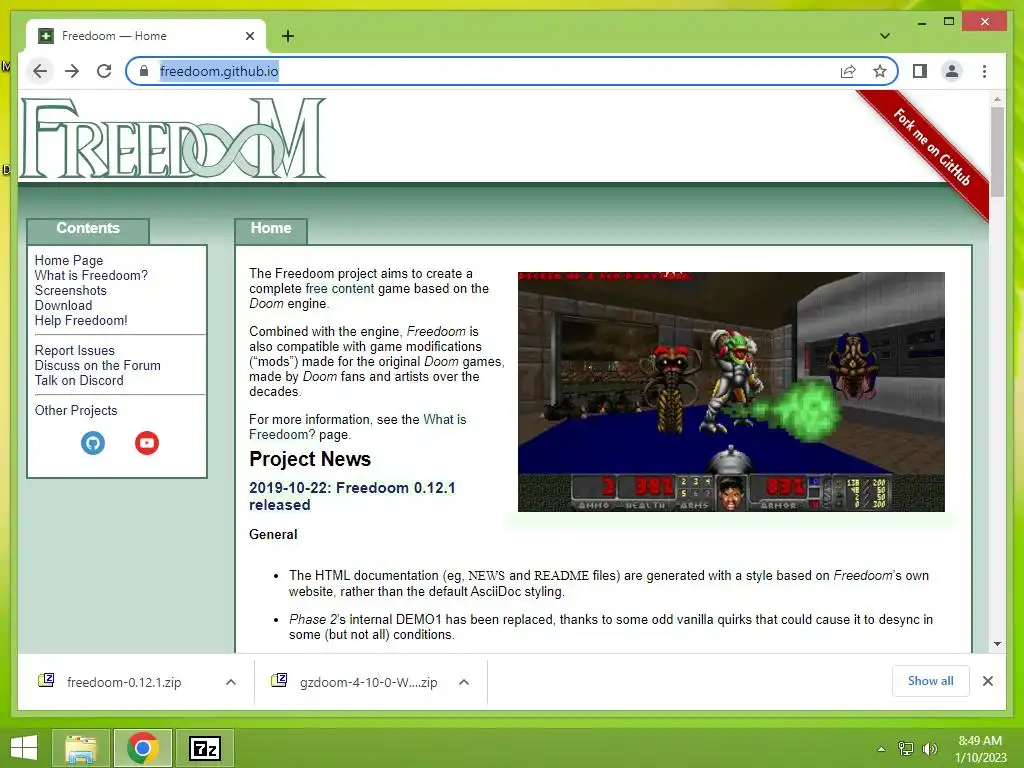This screenshot has width=1024, height=768.
Task: Open the tab search chevron
Action: [x=884, y=36]
